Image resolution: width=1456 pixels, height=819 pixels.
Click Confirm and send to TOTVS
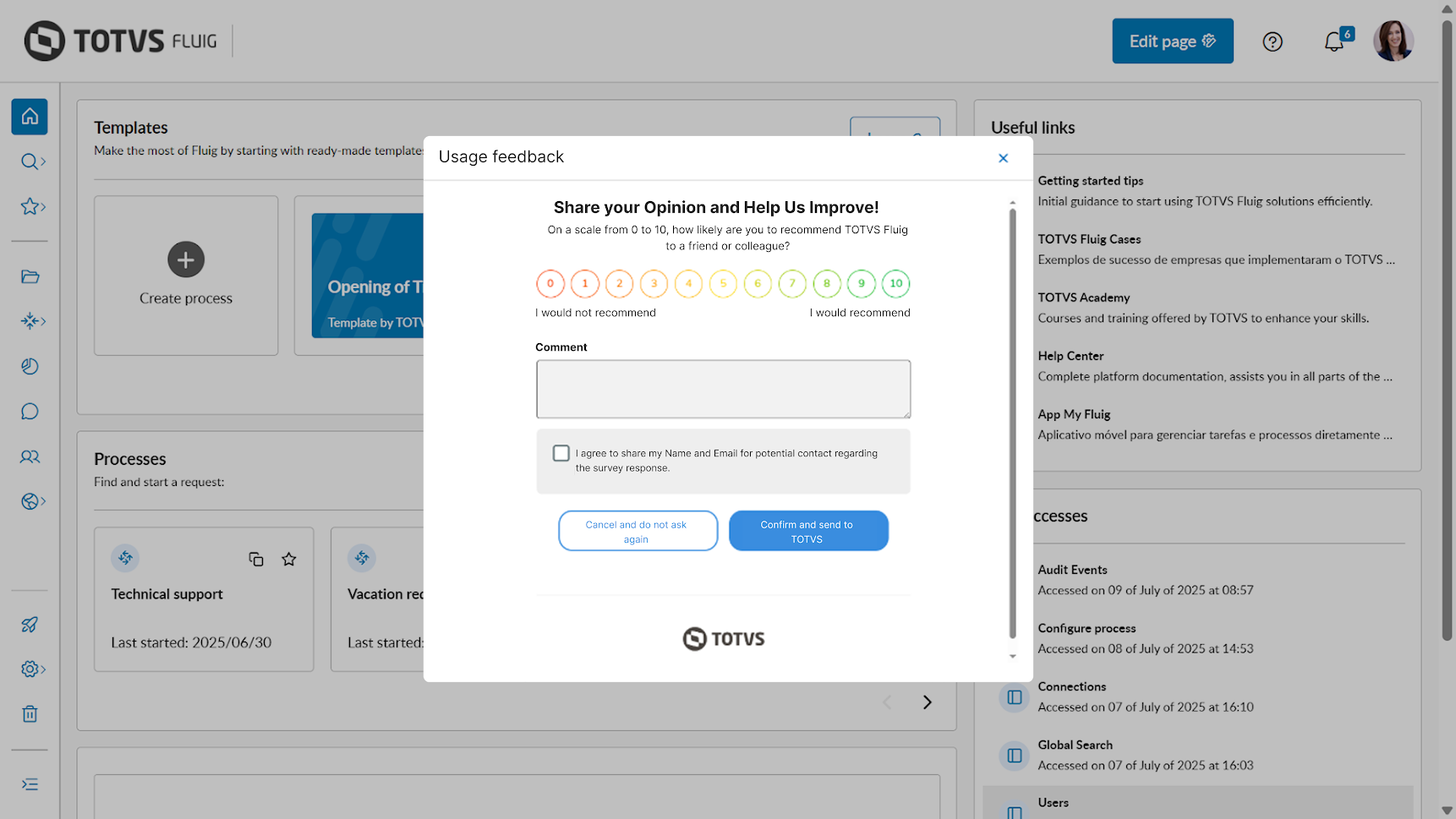point(808,531)
